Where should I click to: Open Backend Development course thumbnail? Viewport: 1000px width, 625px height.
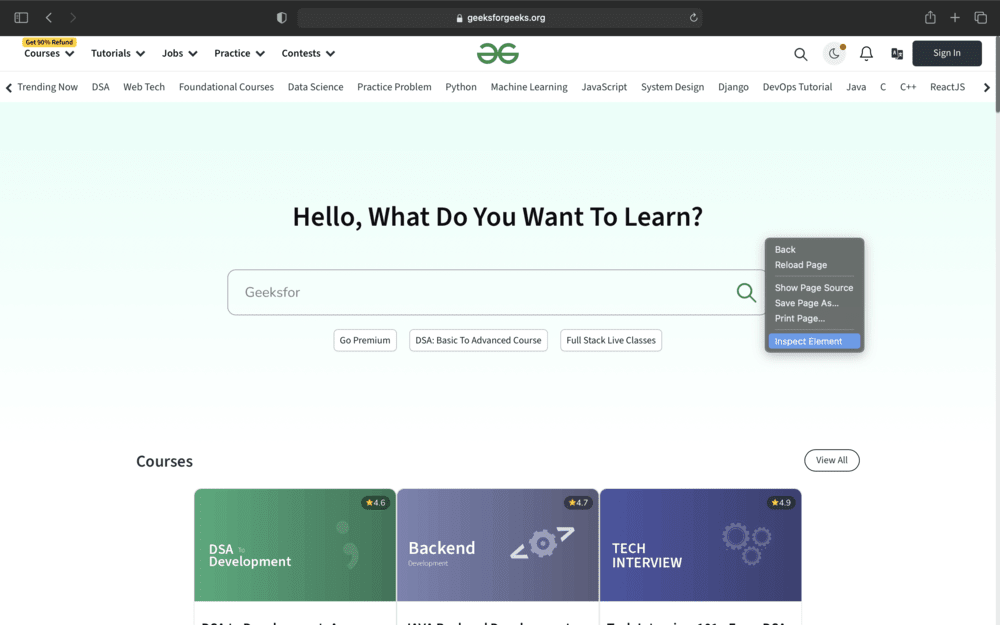pyautogui.click(x=497, y=545)
